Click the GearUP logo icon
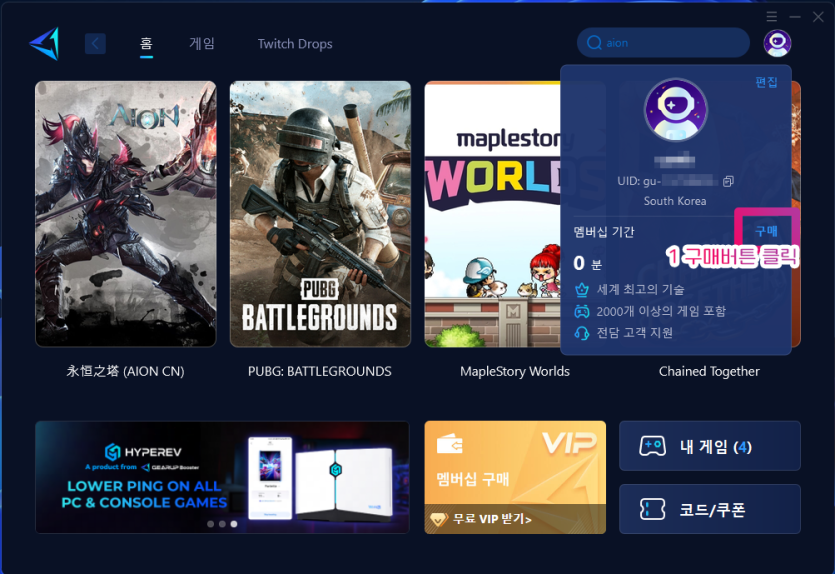835x574 pixels. 44,43
